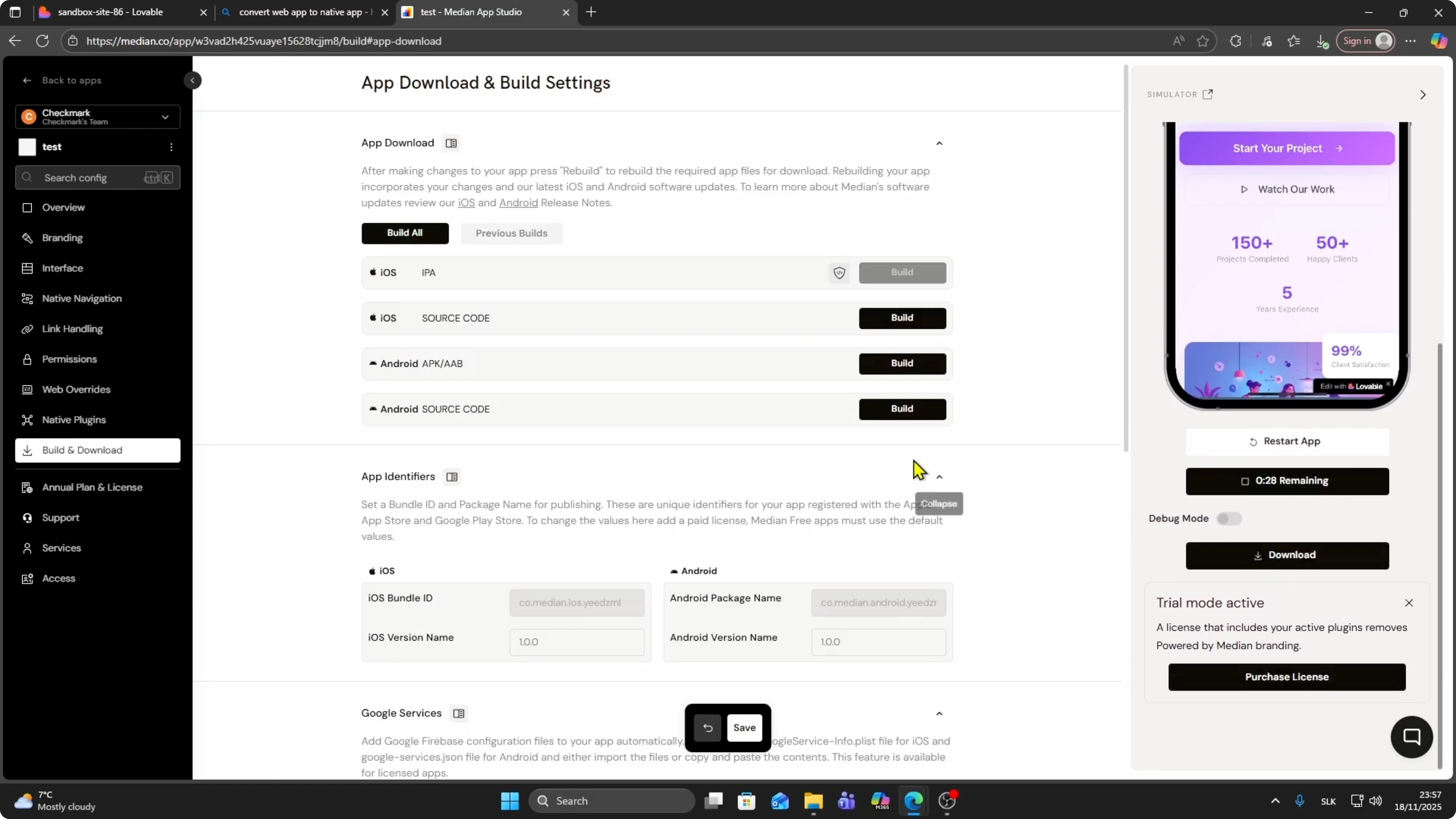Edit the Android Version Name field
The image size is (1456, 819).
click(x=878, y=642)
